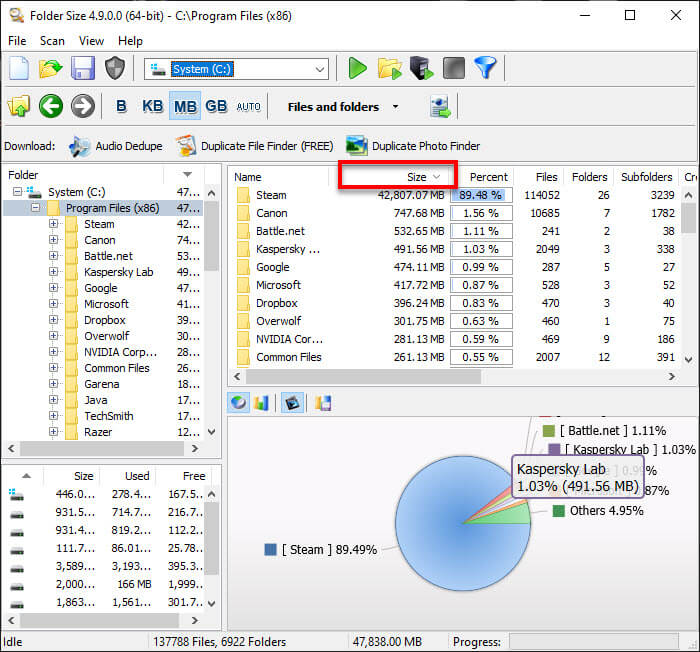
Task: Show bar chart view
Action: pyautogui.click(x=261, y=403)
